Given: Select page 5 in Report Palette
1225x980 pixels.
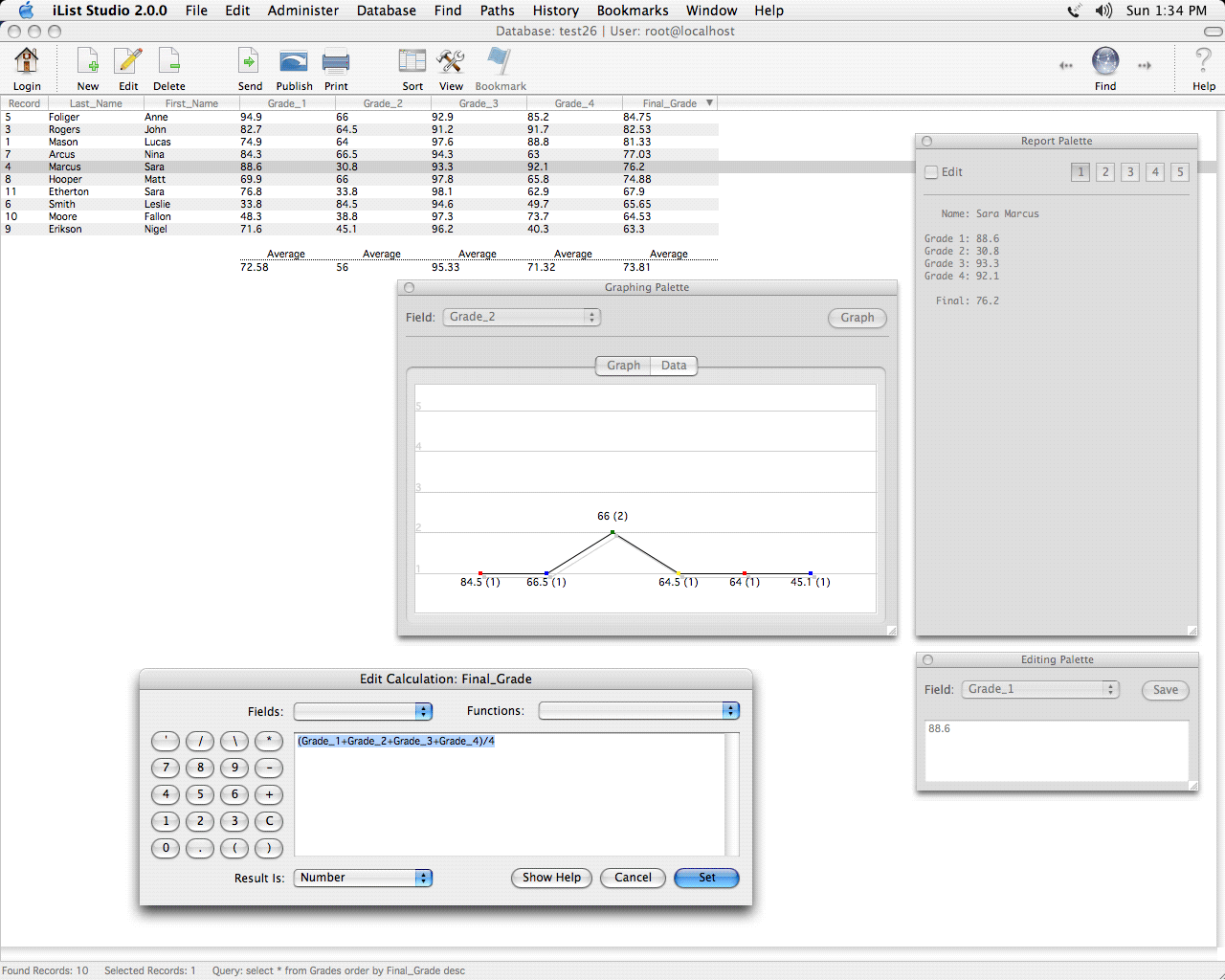Looking at the screenshot, I should 1180,172.
